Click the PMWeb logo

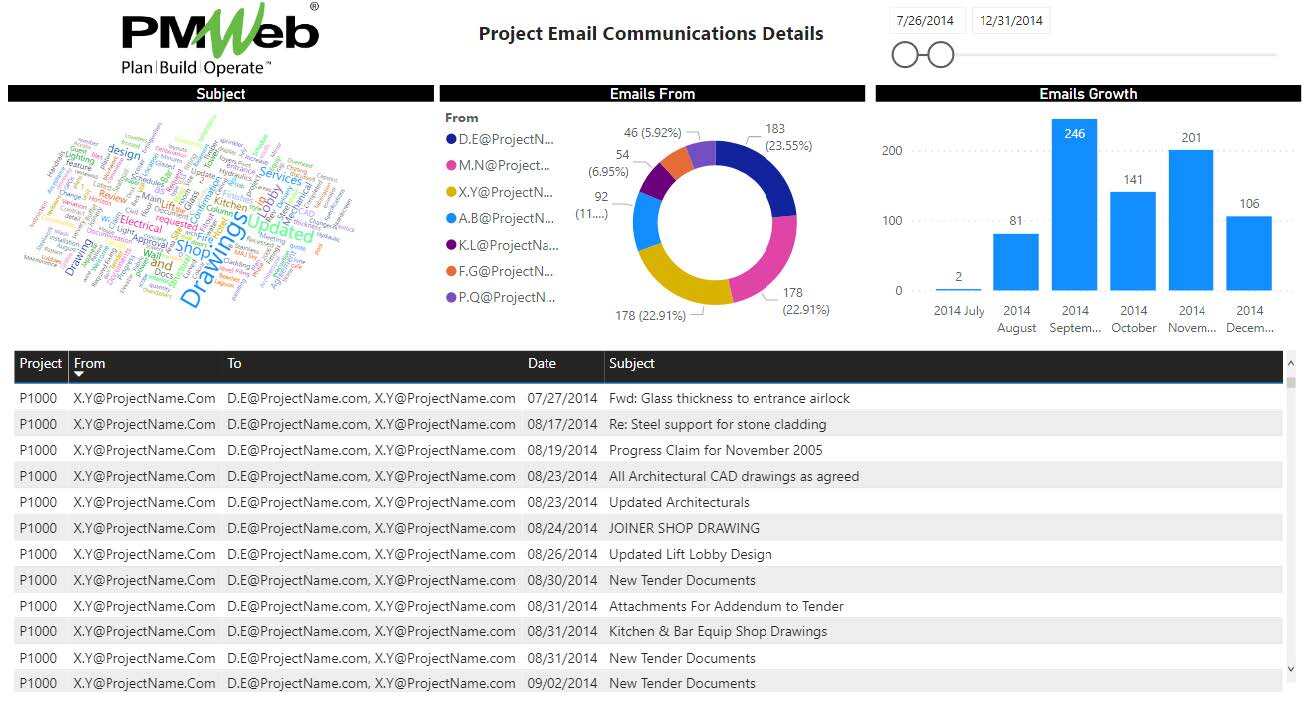[220, 40]
